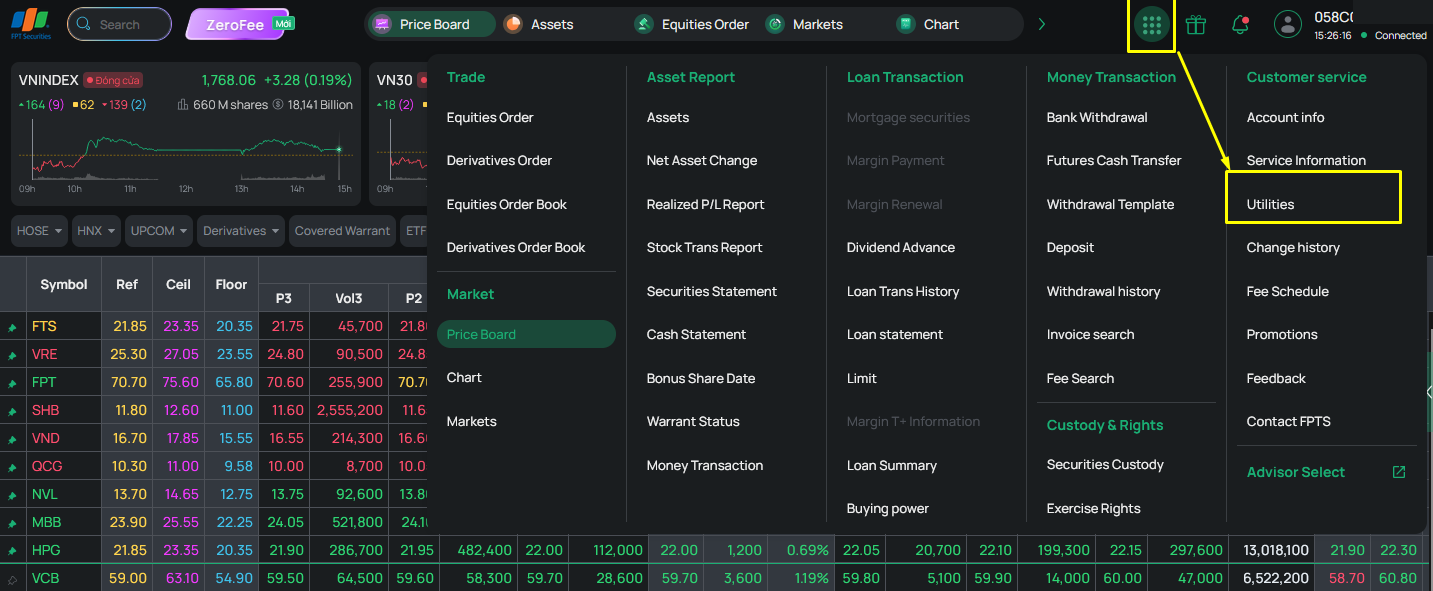Switch to the Chart tab
Image resolution: width=1433 pixels, height=591 pixels.
coord(928,24)
